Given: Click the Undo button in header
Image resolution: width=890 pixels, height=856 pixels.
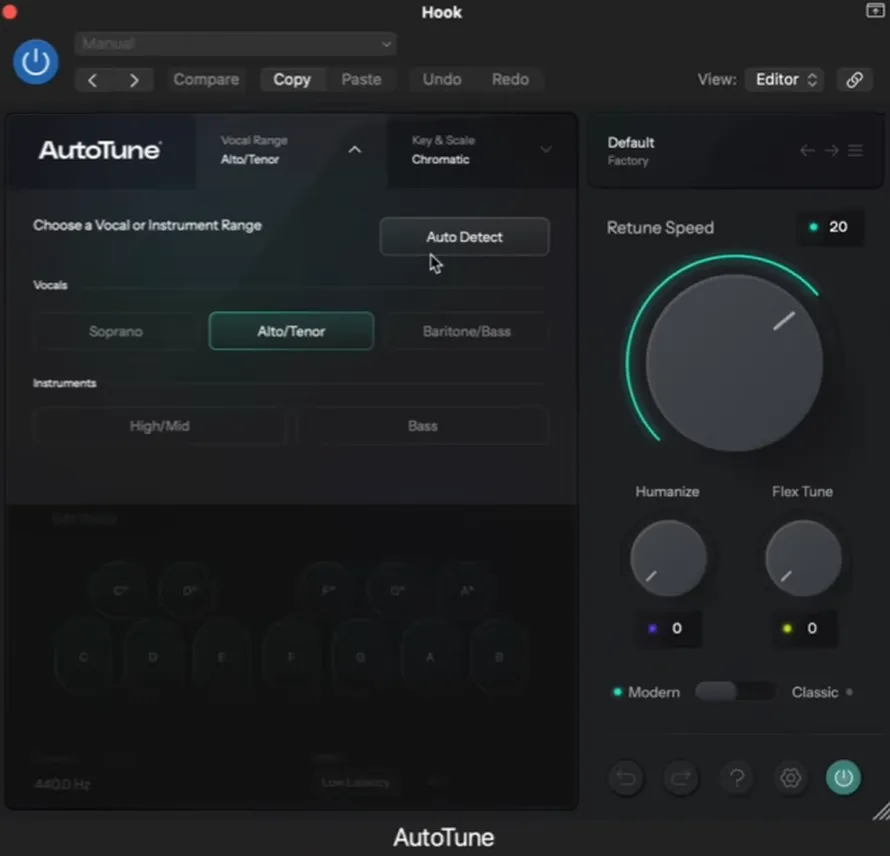Looking at the screenshot, I should pos(442,79).
